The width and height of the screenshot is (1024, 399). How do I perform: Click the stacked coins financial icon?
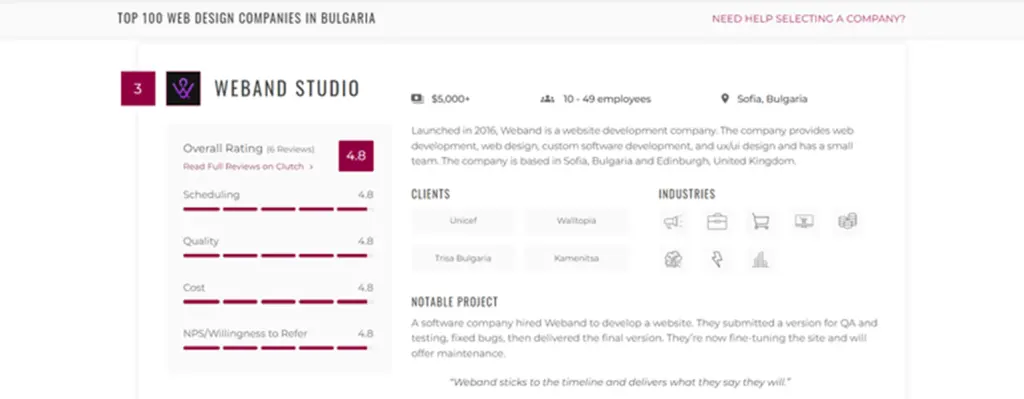[847, 222]
